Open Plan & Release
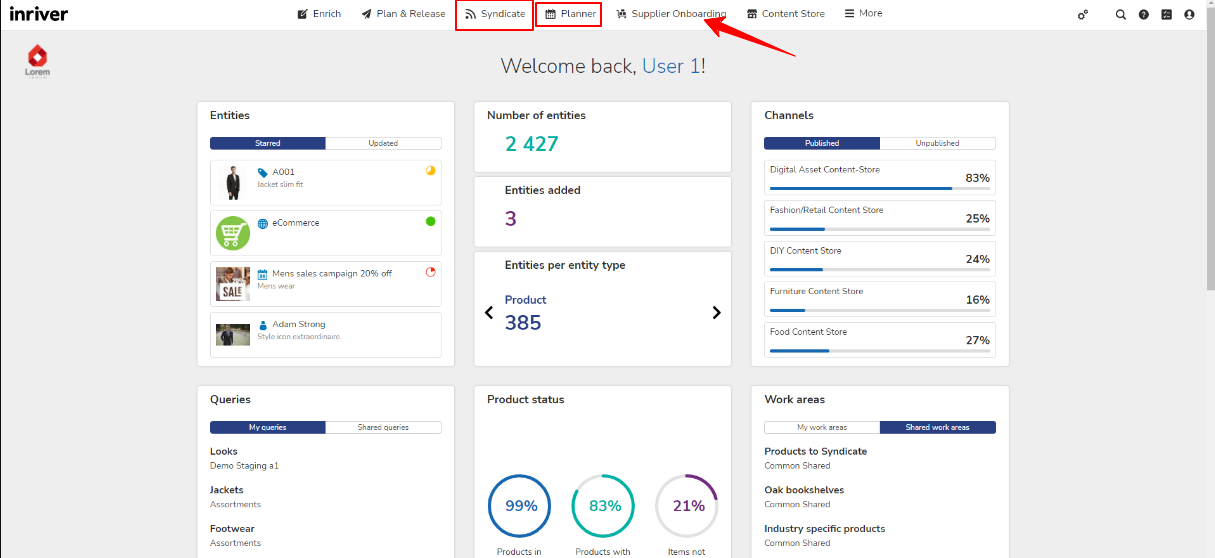The height and width of the screenshot is (558, 1215). (403, 14)
